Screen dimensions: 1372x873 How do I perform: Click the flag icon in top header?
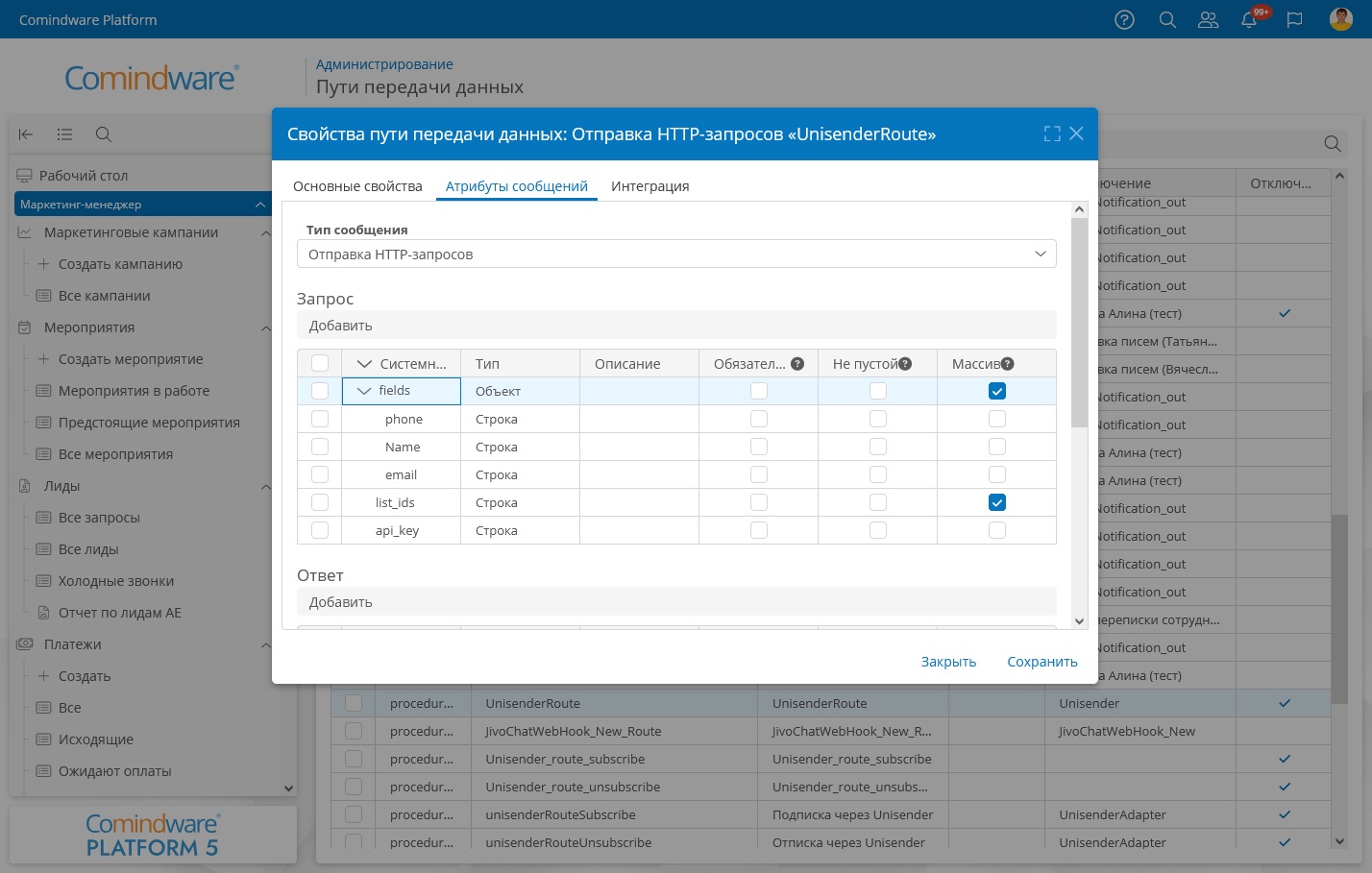point(1294,20)
